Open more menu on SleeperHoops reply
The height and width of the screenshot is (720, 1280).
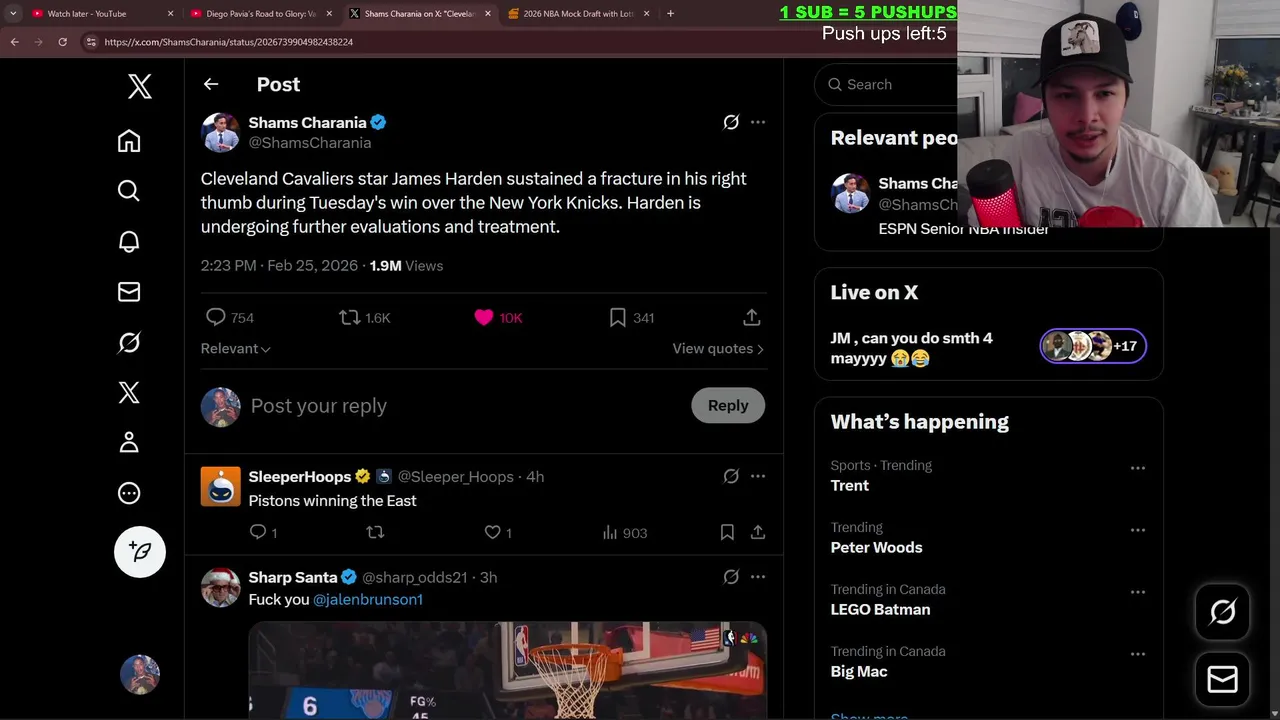coord(758,476)
